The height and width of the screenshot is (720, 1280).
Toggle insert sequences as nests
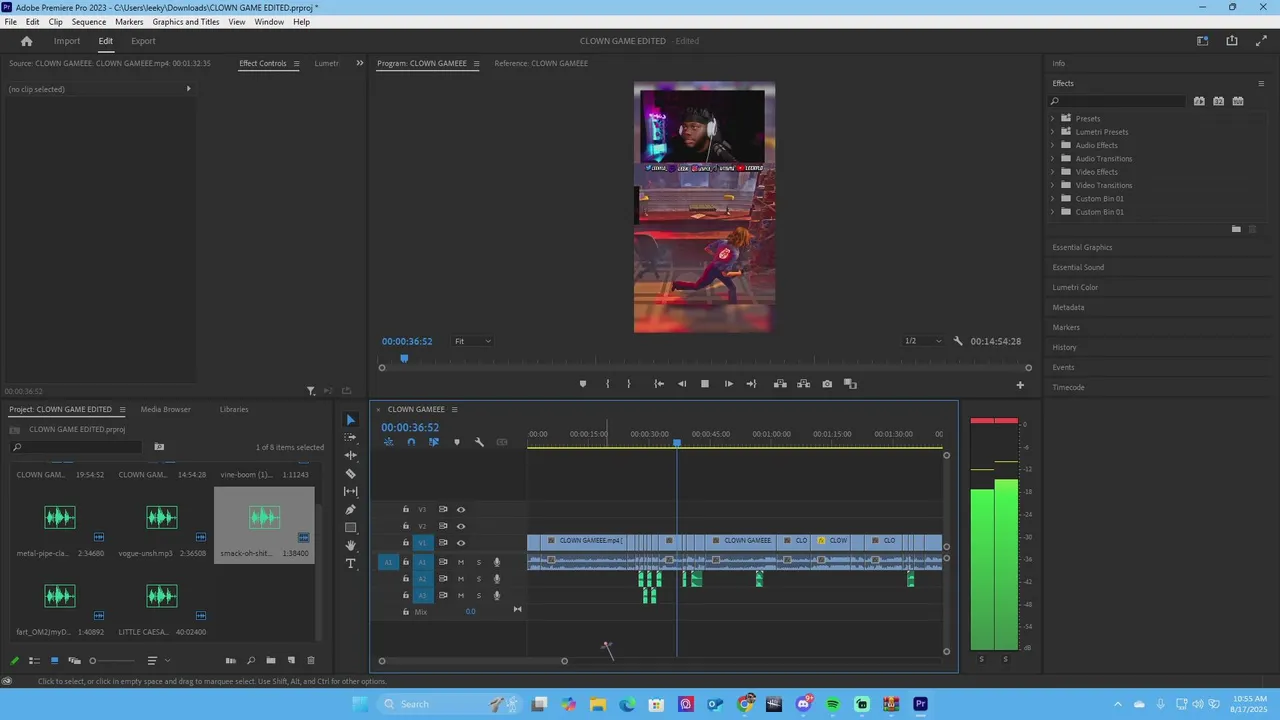point(388,442)
